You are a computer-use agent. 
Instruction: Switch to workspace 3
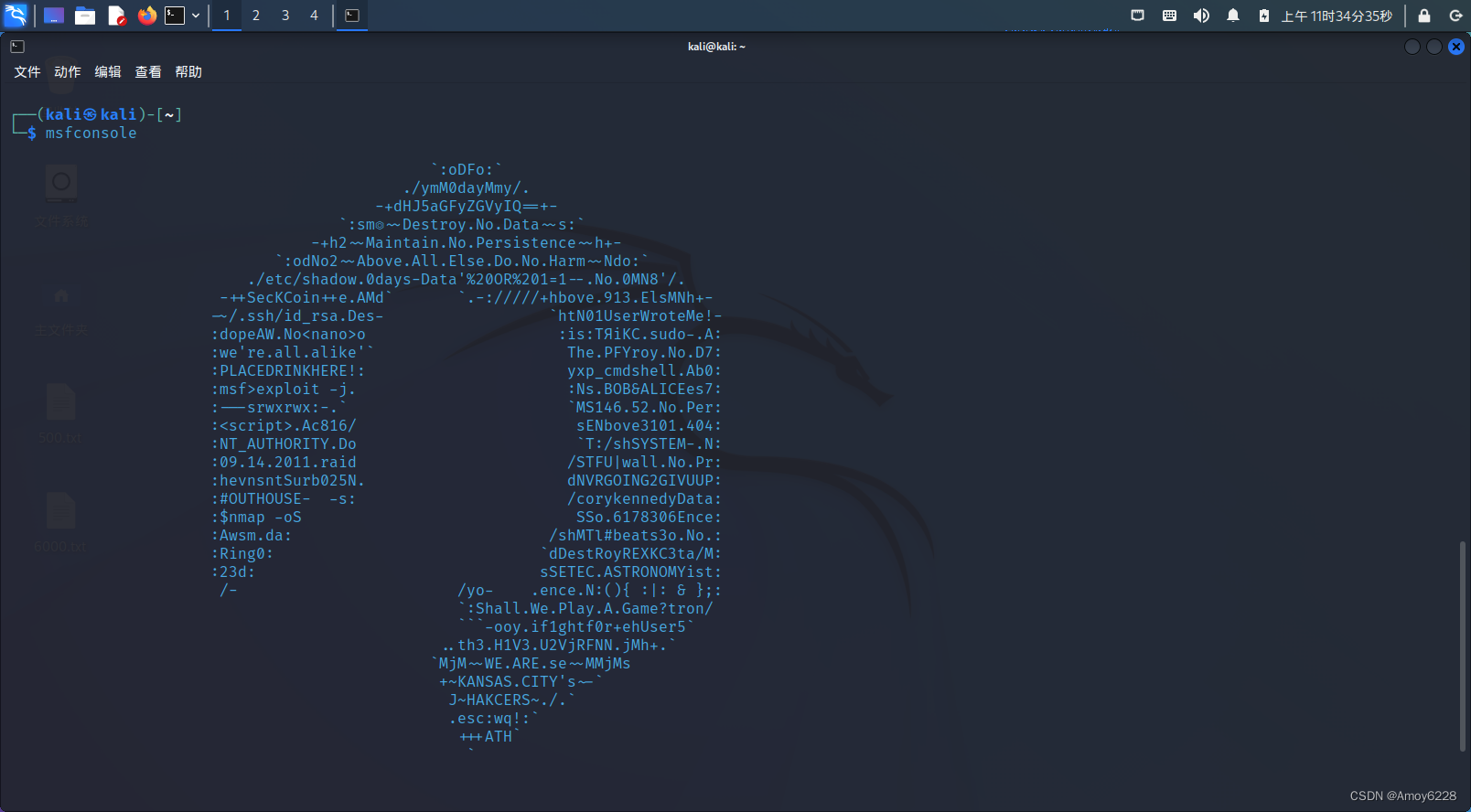285,16
